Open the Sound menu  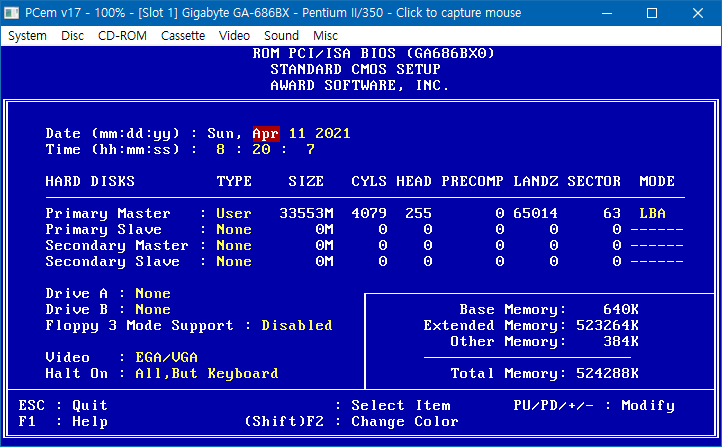(x=281, y=35)
